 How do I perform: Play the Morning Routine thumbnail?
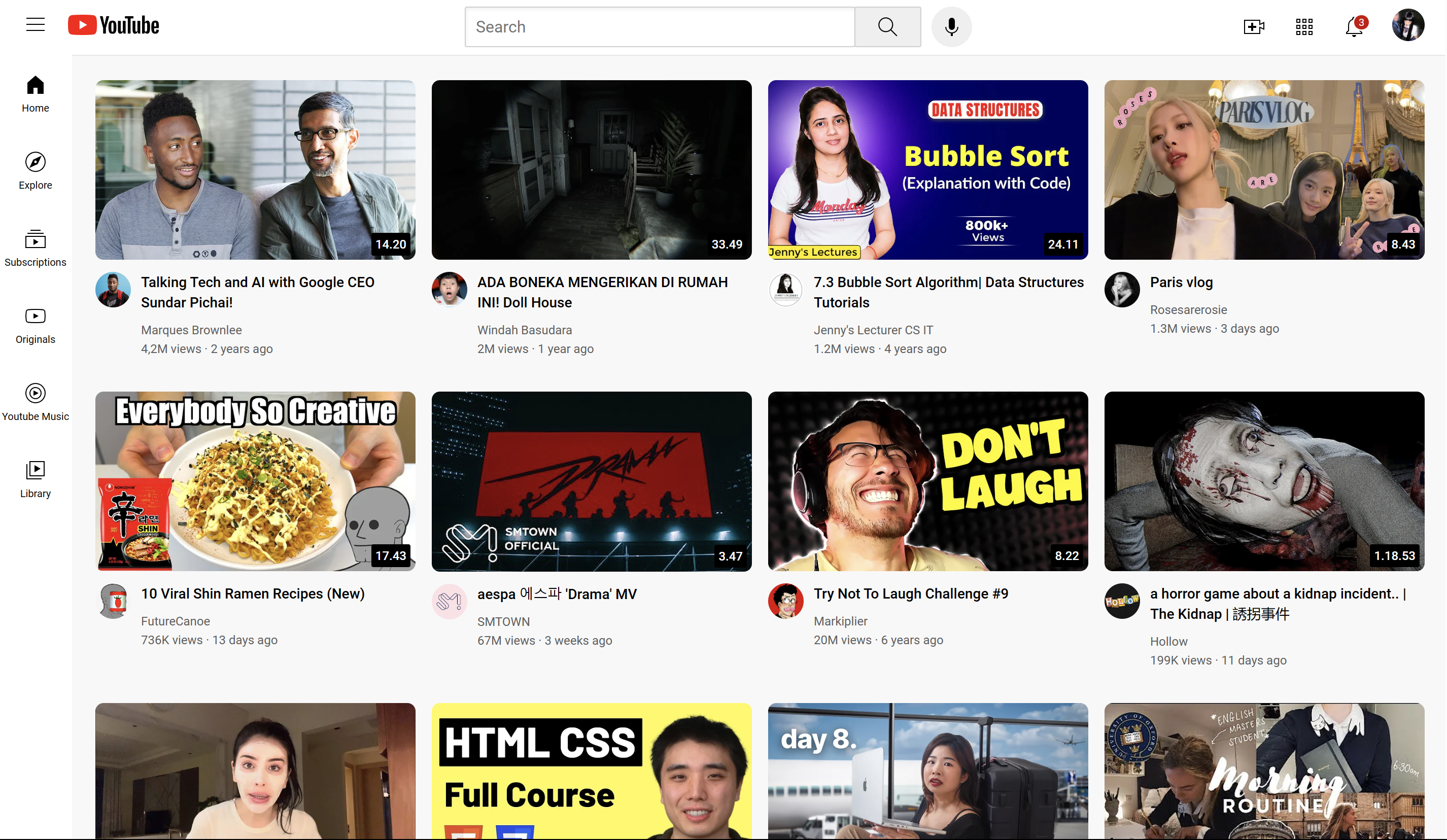(1264, 771)
